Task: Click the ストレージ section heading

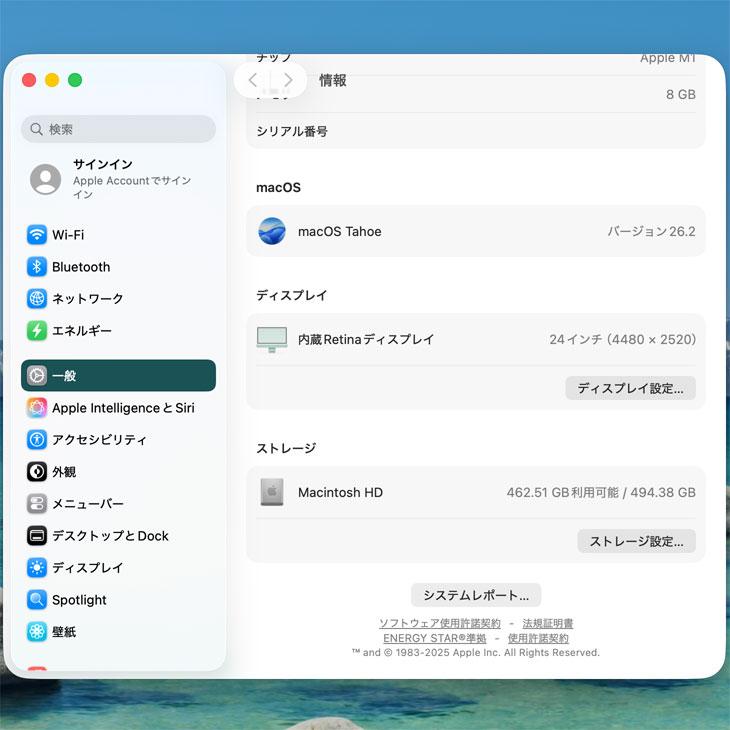Action: (x=286, y=448)
